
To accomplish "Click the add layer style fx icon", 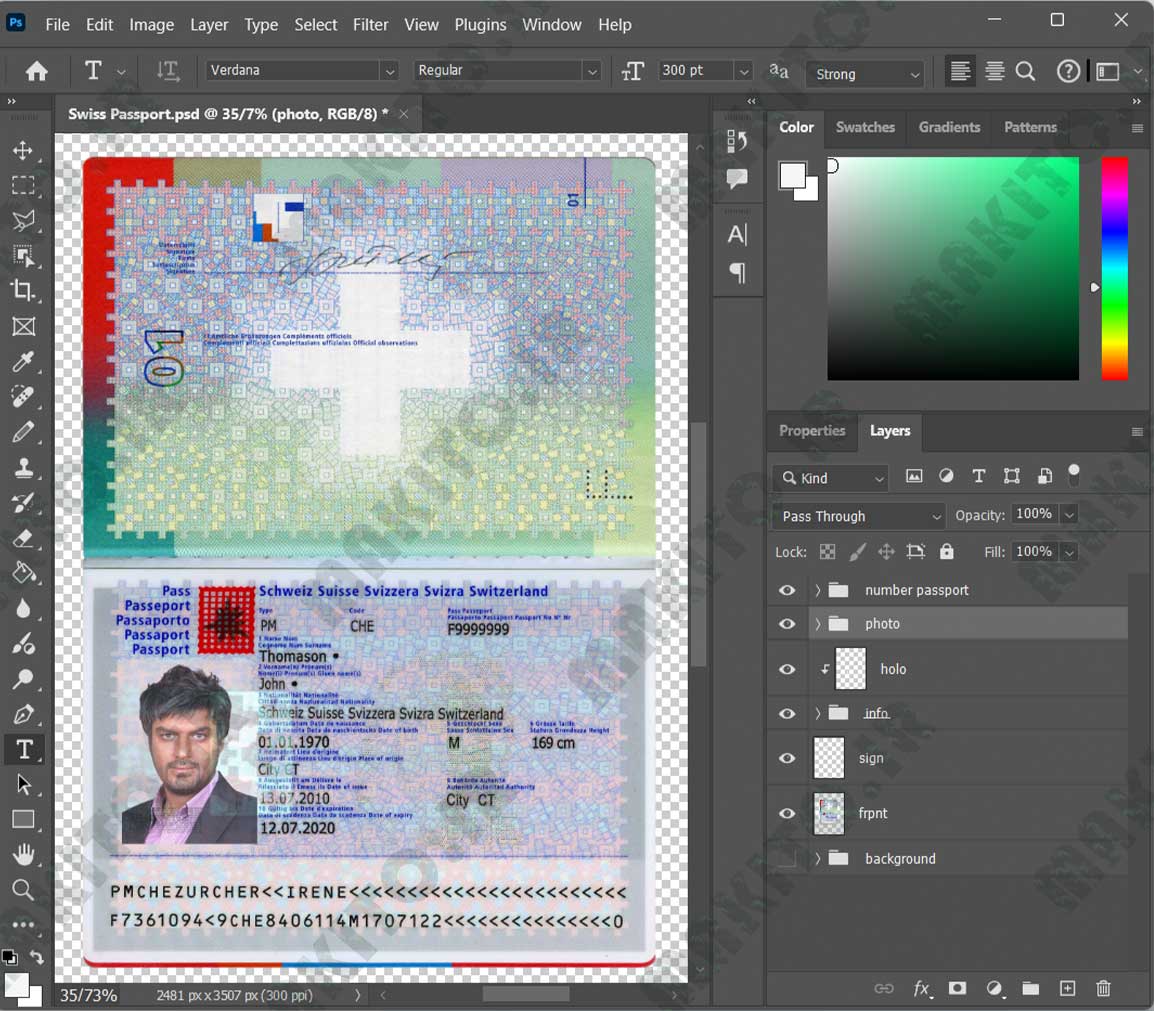I will (922, 988).
